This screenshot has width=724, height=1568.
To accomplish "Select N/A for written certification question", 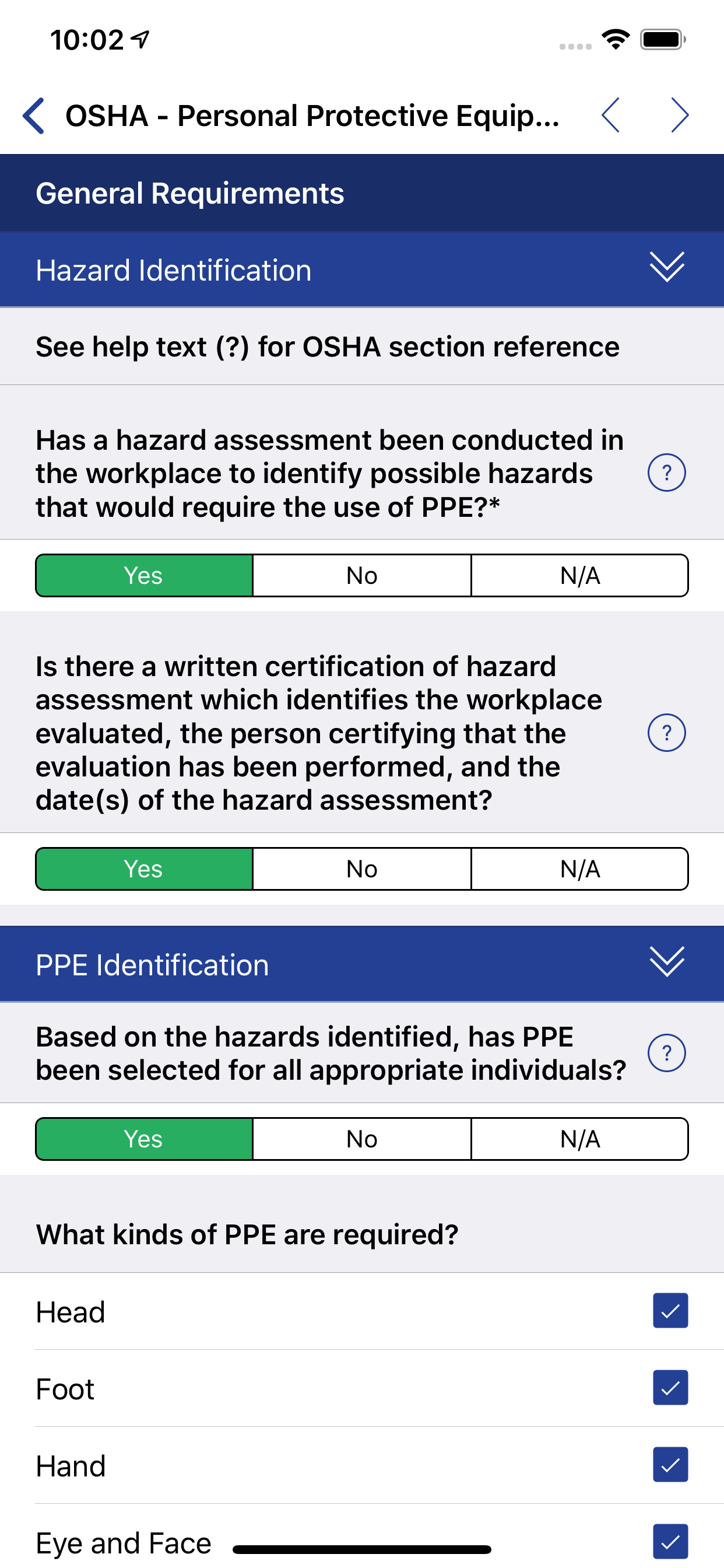I will pyautogui.click(x=580, y=869).
